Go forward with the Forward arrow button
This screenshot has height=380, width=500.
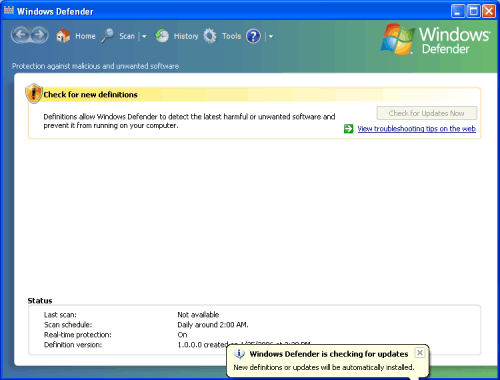click(x=40, y=35)
